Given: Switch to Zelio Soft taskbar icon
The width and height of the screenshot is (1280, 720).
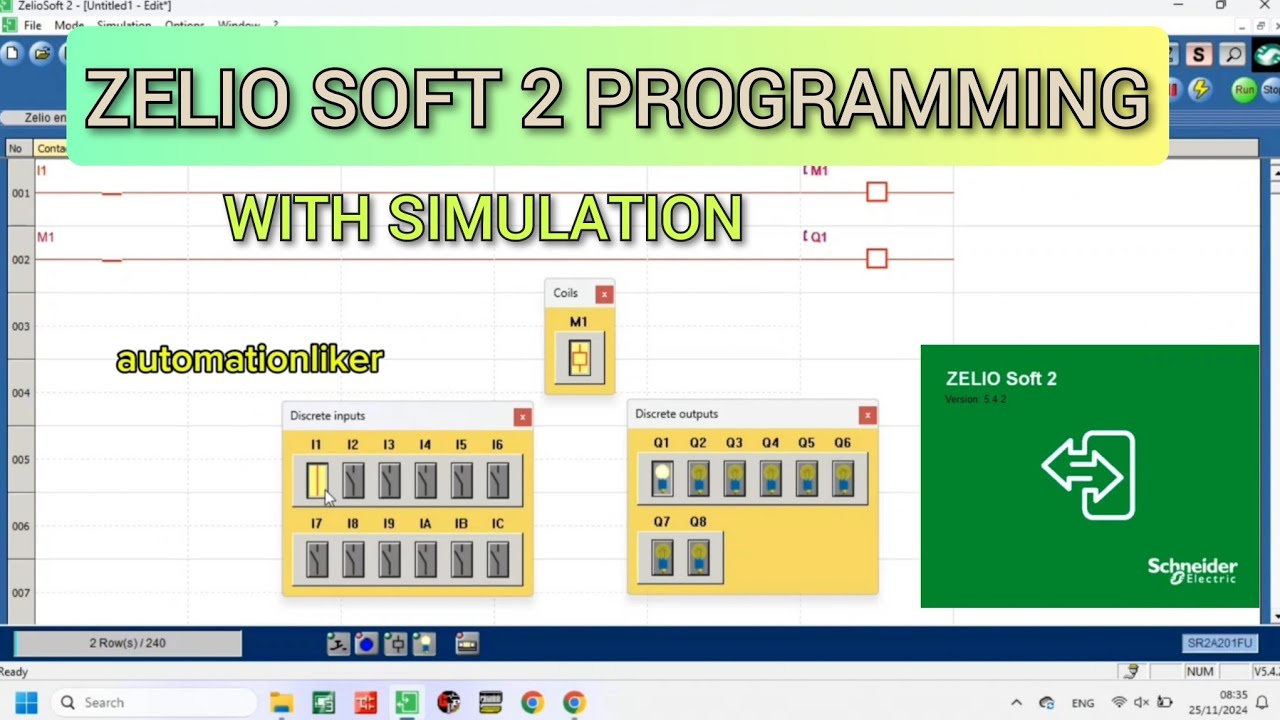Looking at the screenshot, I should (x=406, y=703).
